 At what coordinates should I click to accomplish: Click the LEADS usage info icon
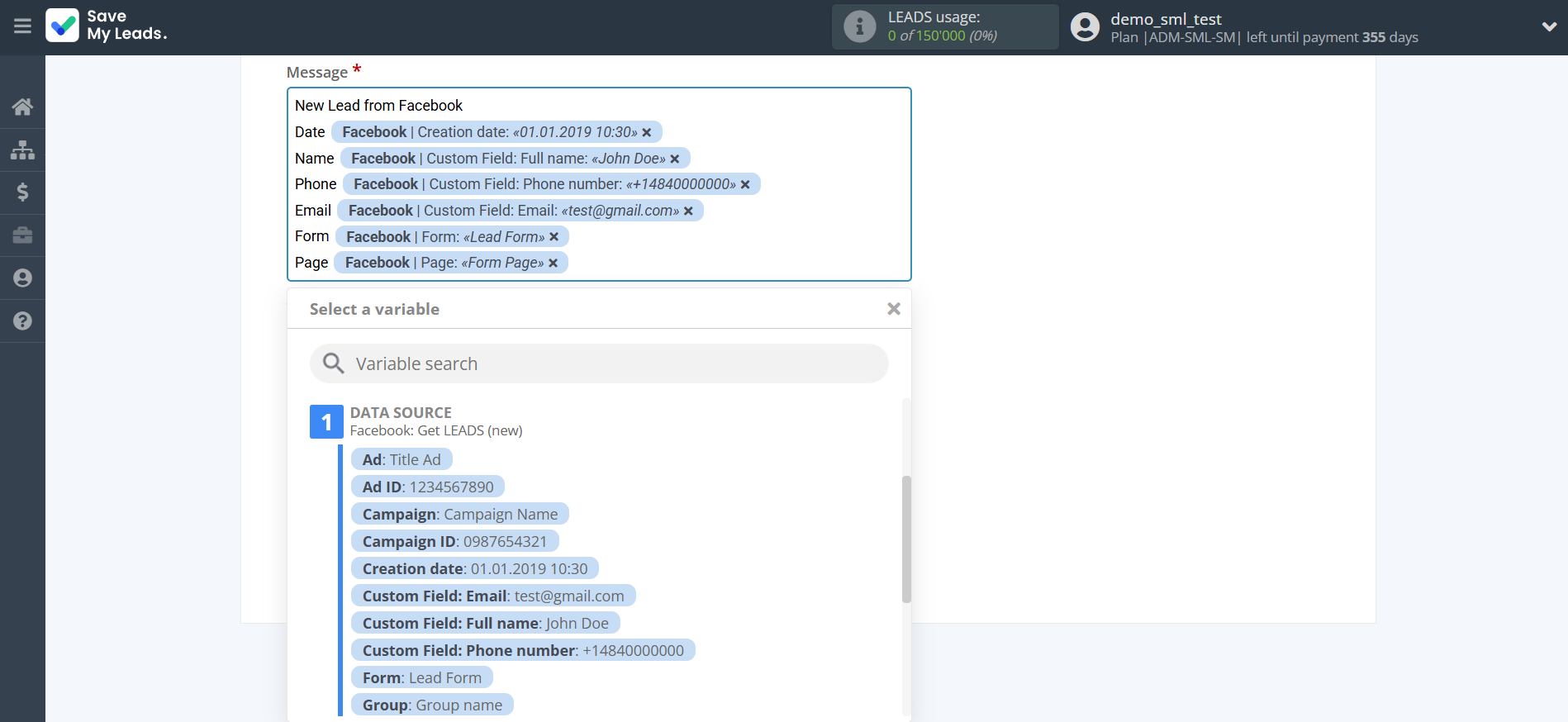[859, 26]
